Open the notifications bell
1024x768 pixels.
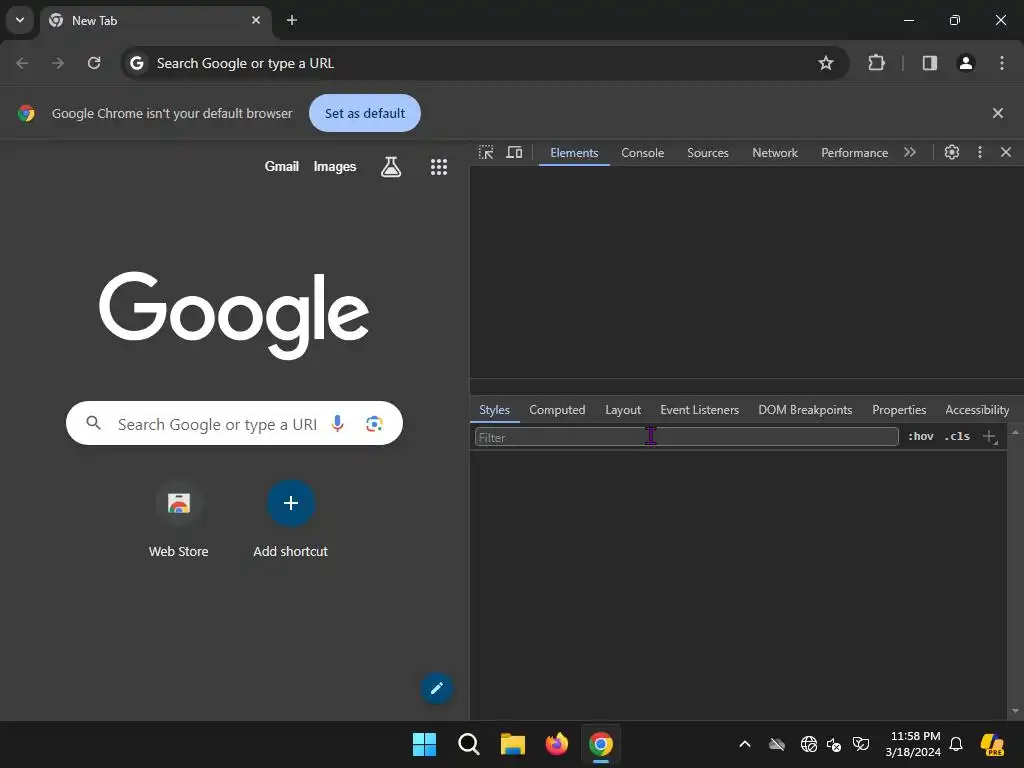[956, 744]
